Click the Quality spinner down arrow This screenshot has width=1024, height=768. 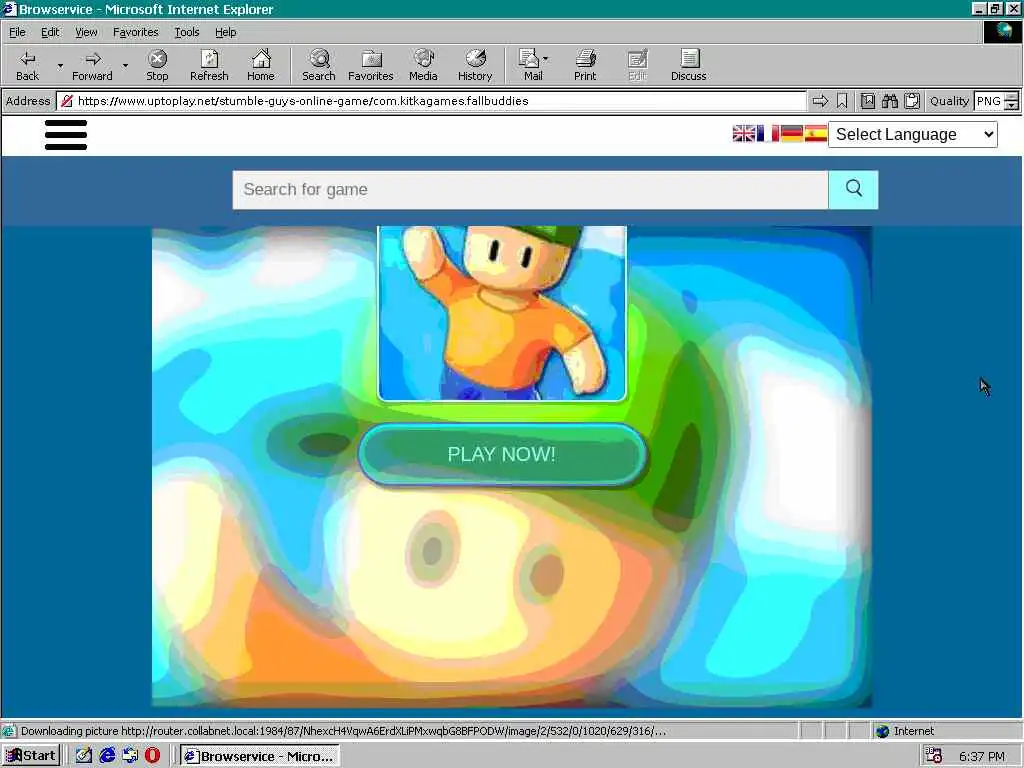pyautogui.click(x=1012, y=106)
